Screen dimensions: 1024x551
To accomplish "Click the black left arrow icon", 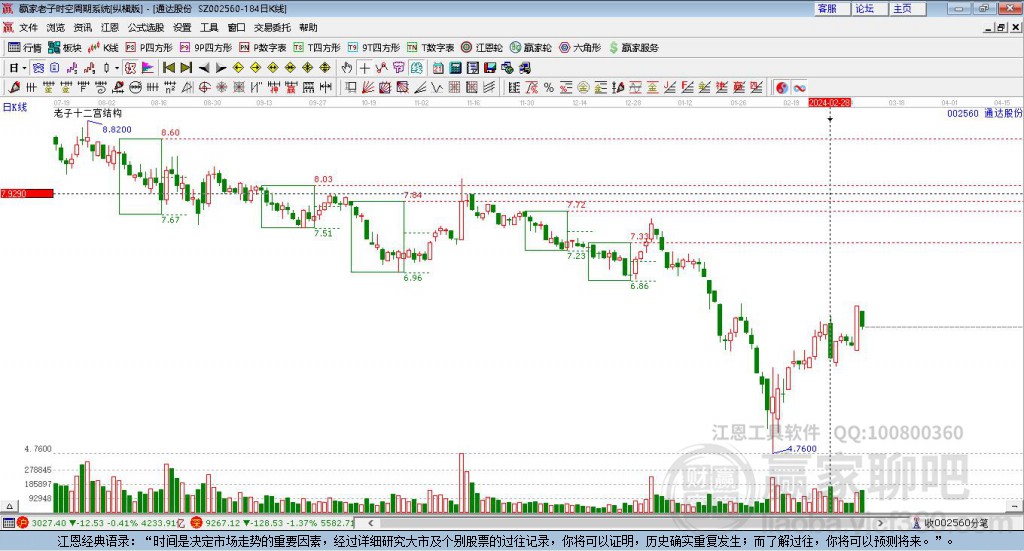I will coord(204,68).
